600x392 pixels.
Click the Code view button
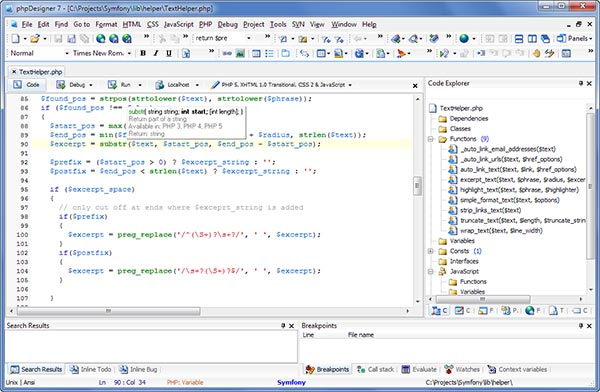coord(27,85)
